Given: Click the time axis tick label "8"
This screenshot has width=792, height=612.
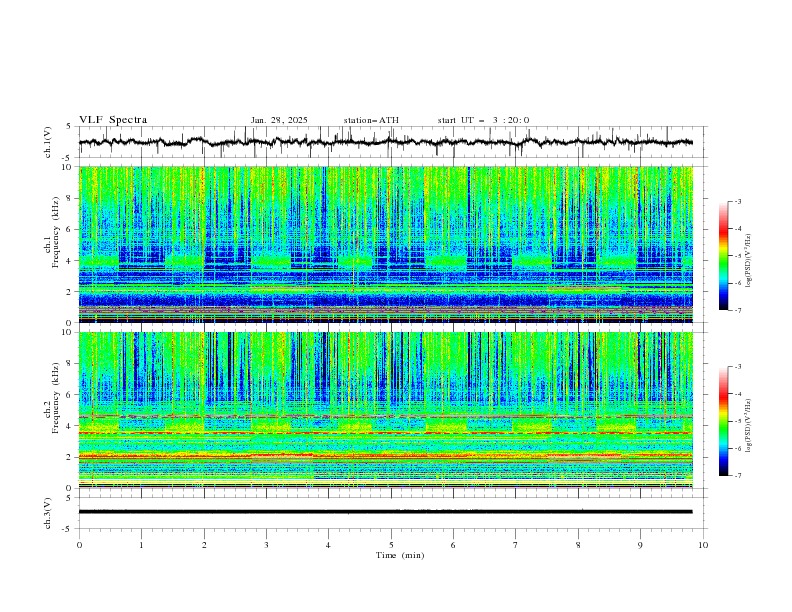Looking at the screenshot, I should [x=578, y=545].
